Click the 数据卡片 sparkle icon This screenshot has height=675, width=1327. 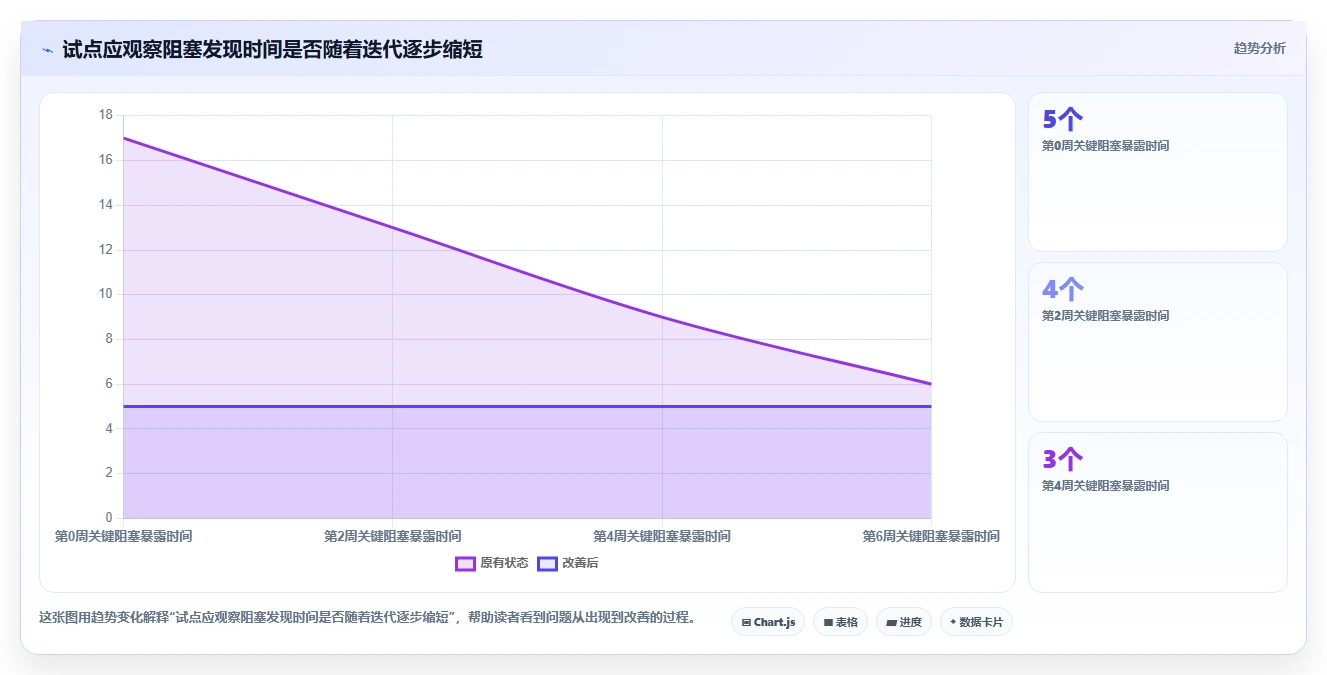pos(953,622)
